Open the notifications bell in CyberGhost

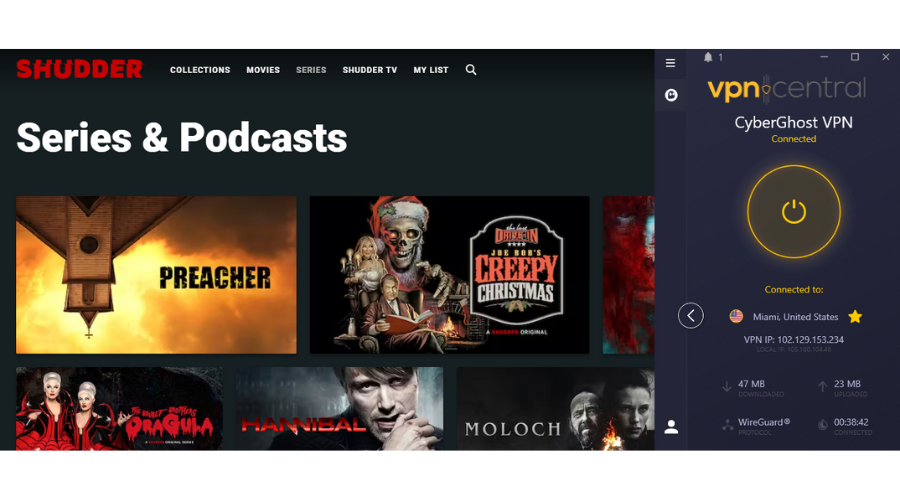point(708,57)
